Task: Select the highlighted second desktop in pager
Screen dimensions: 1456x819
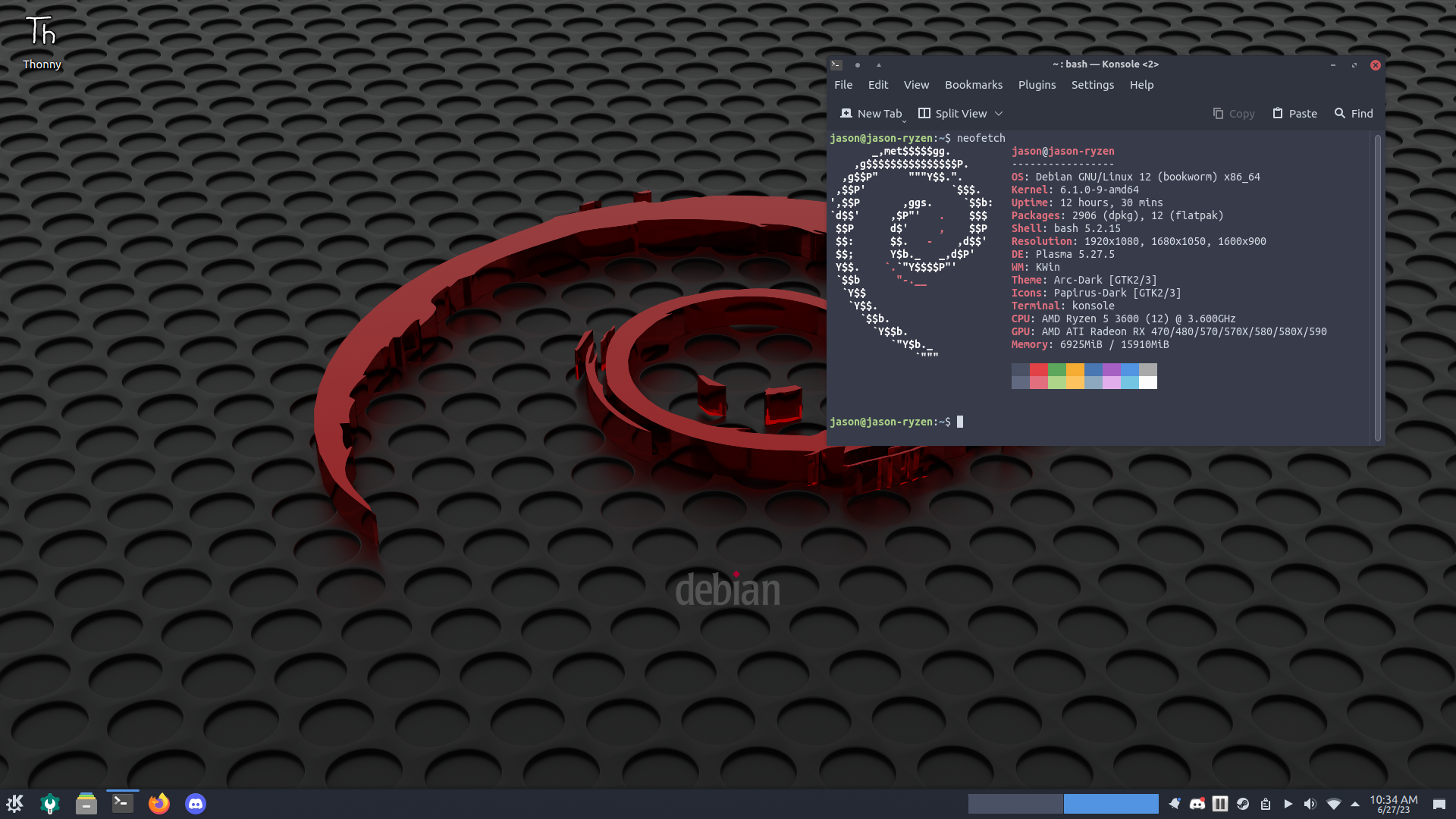Action: point(1111,804)
